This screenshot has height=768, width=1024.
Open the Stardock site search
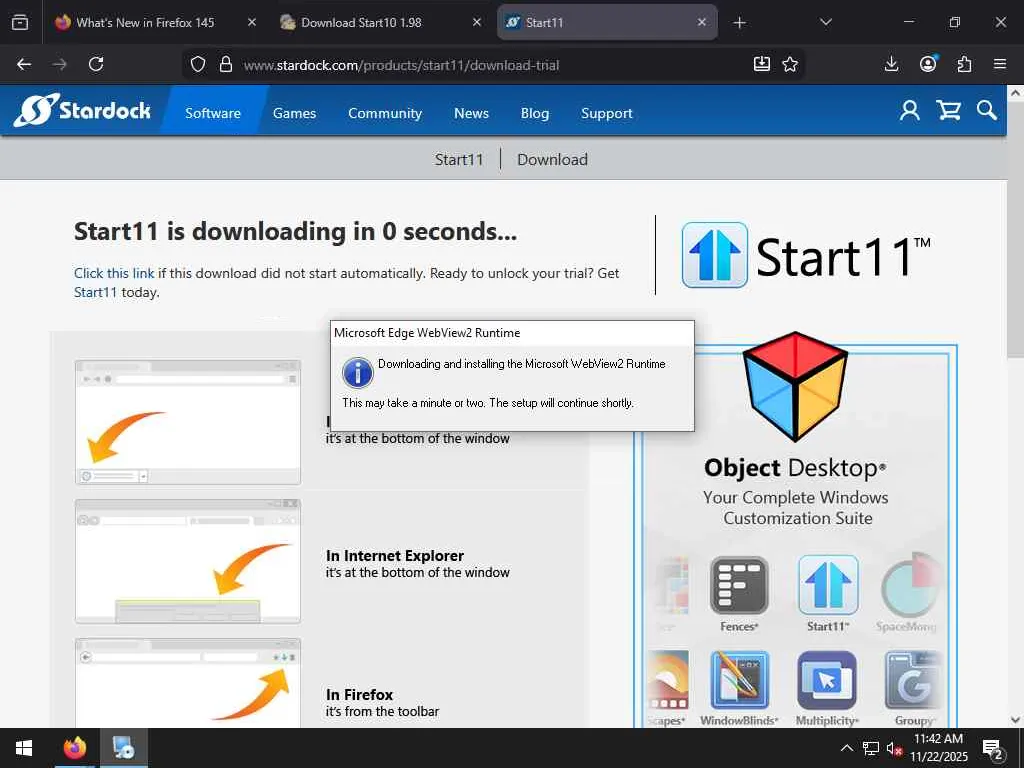click(x=987, y=110)
